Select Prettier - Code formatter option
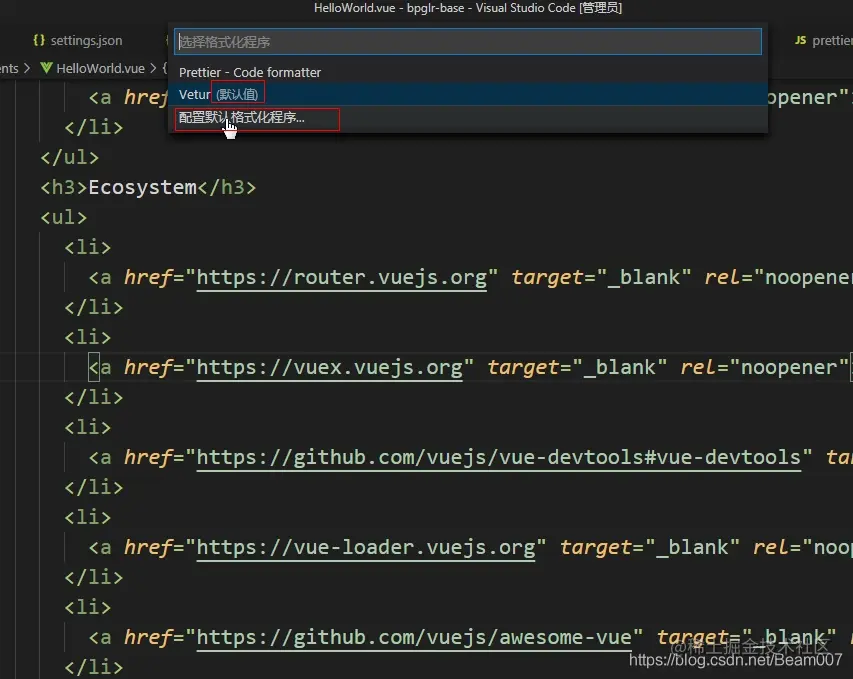Viewport: 853px width, 679px height. click(468, 72)
